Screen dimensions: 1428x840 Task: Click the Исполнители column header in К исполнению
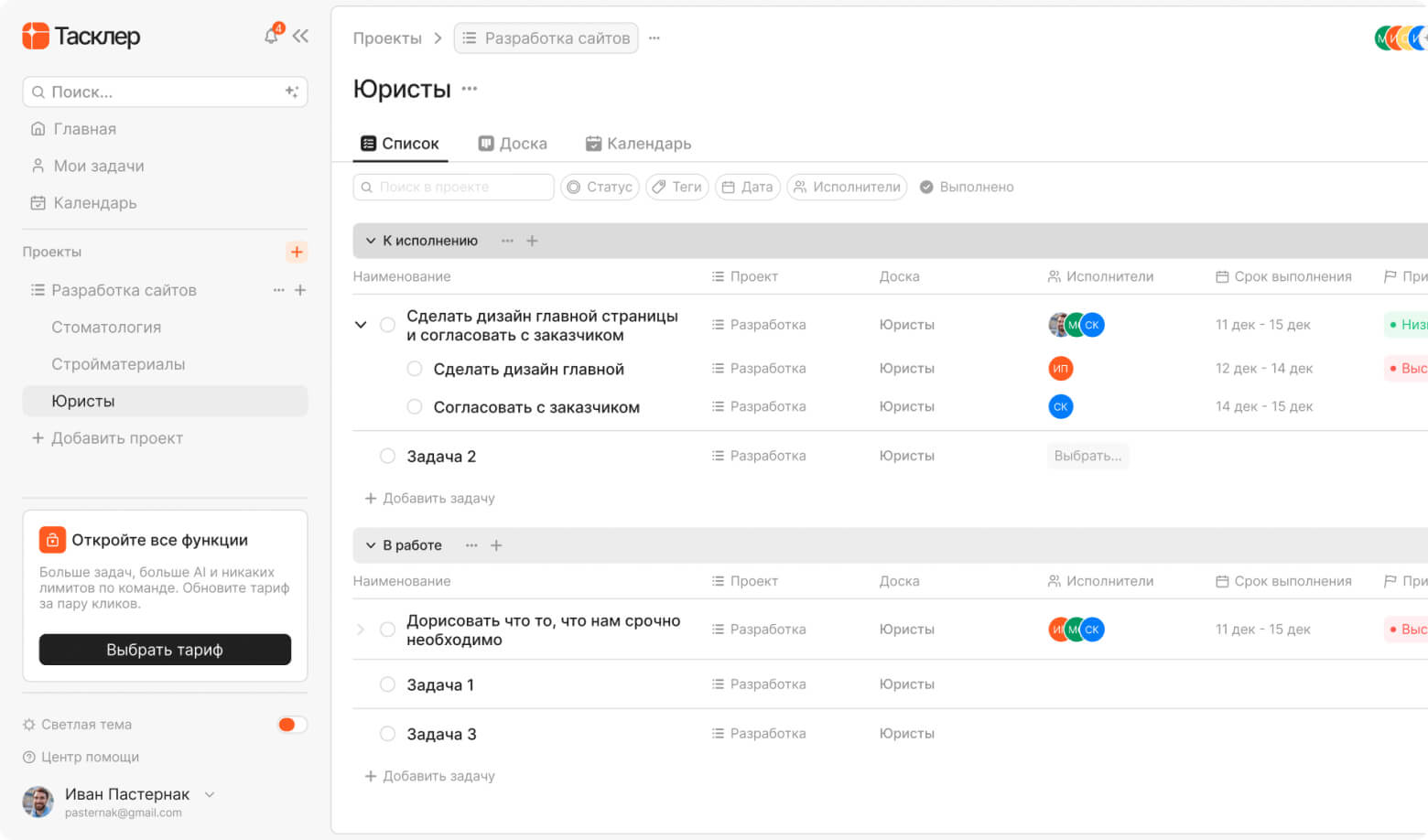tap(1100, 276)
